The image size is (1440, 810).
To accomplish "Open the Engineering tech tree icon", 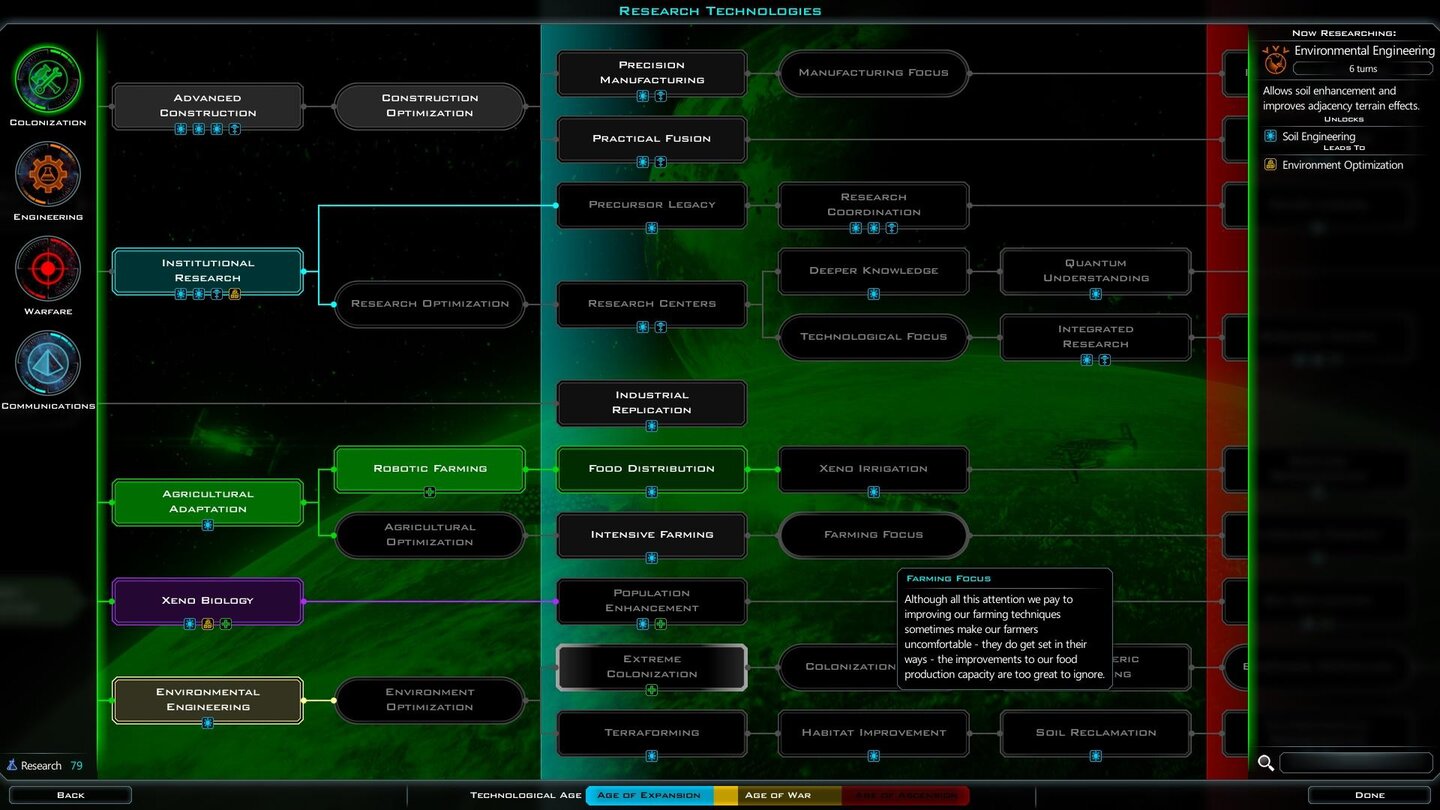I will click(x=48, y=175).
